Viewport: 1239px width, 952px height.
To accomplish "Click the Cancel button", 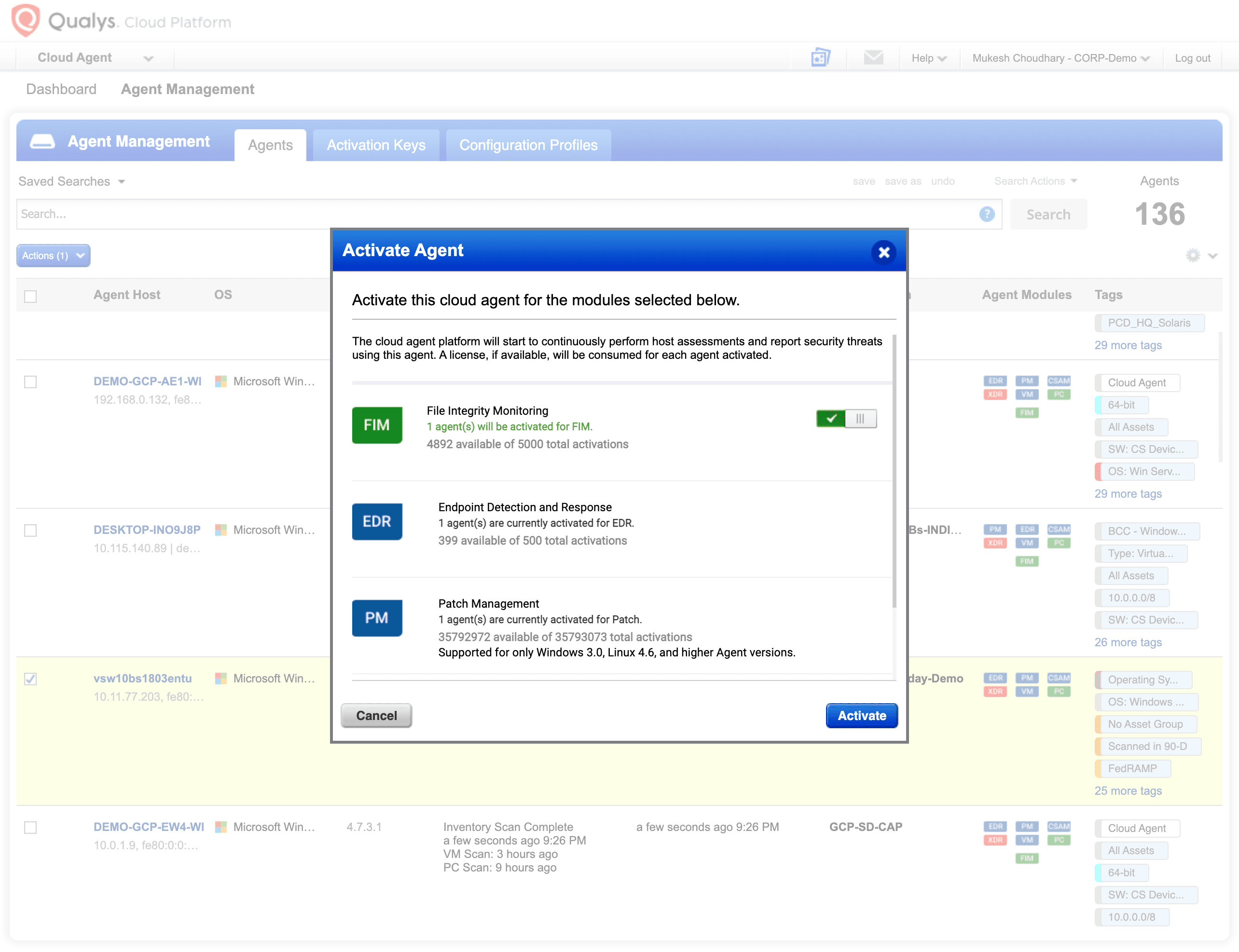I will 376,716.
